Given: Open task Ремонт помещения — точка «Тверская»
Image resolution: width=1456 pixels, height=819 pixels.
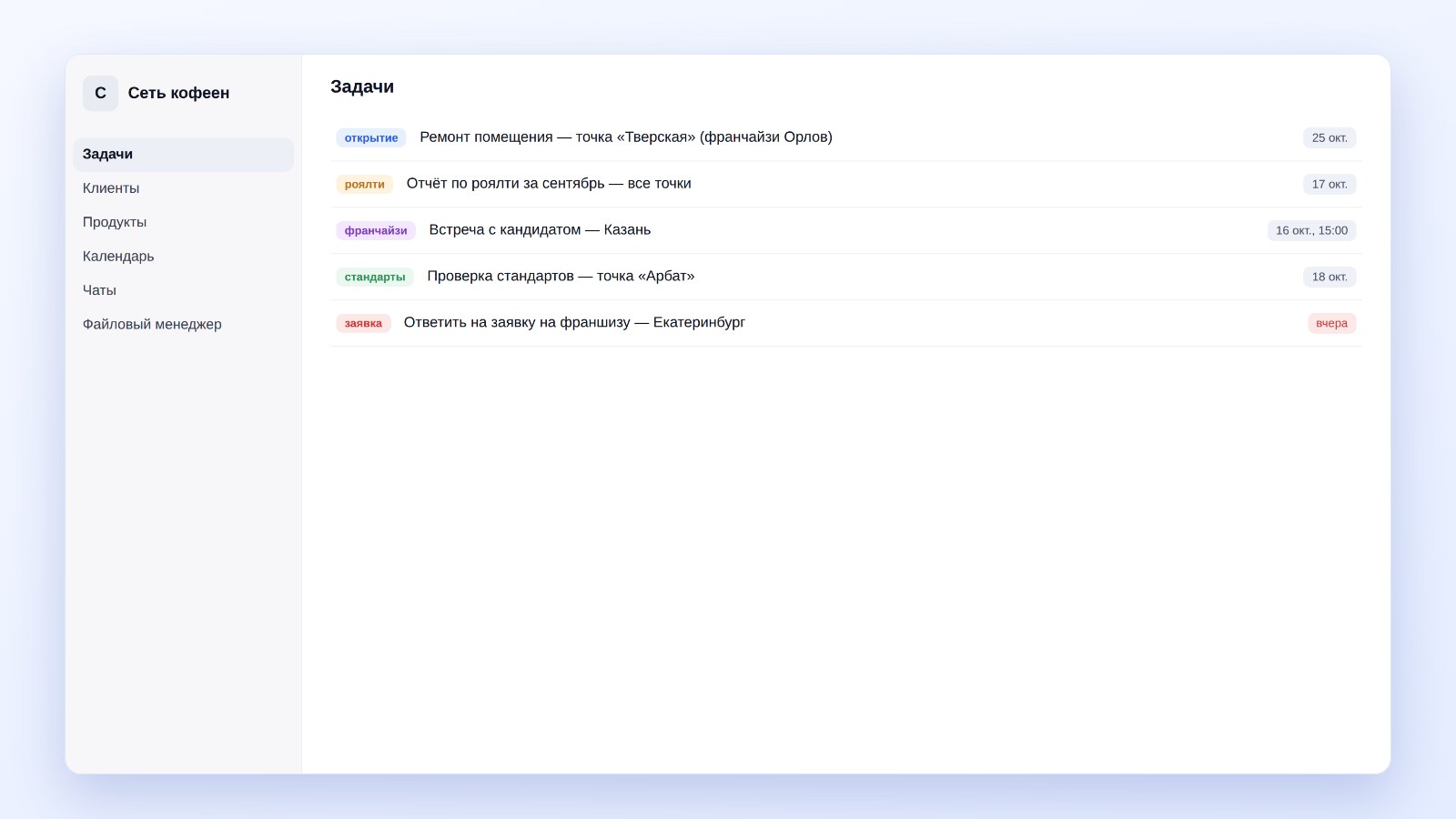Looking at the screenshot, I should pos(845,137).
